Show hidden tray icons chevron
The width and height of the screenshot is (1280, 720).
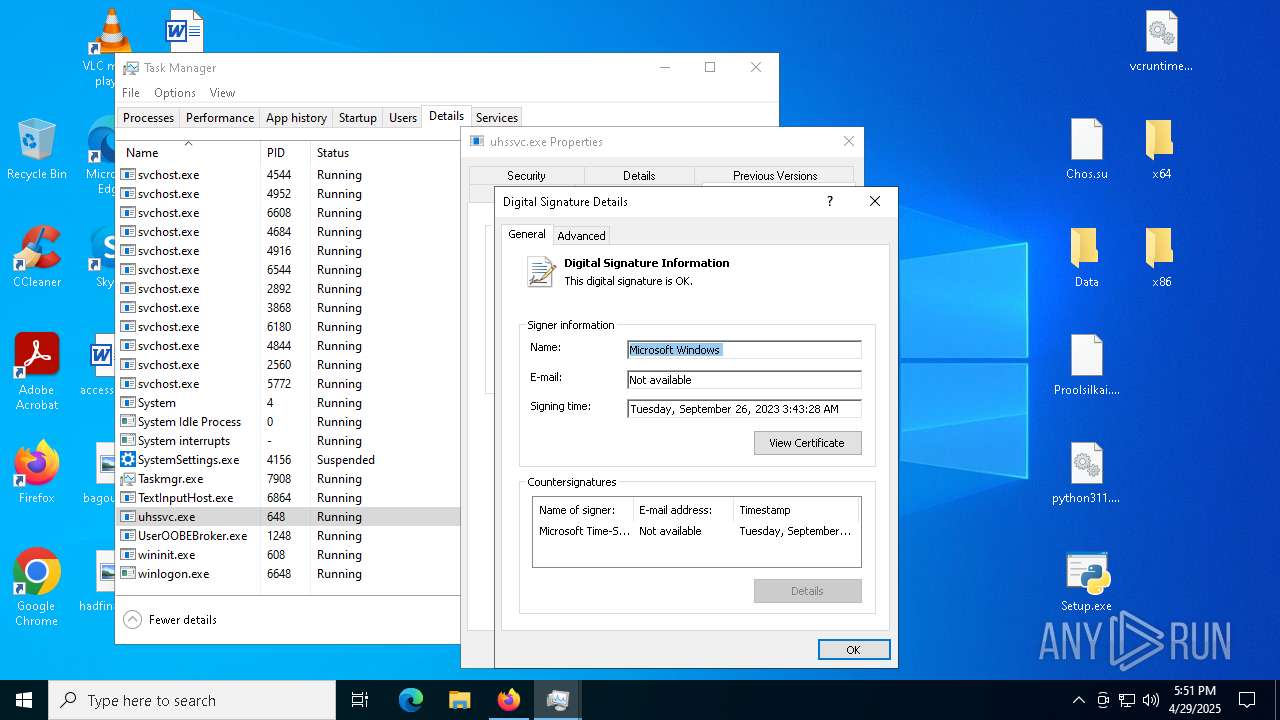[1078, 700]
